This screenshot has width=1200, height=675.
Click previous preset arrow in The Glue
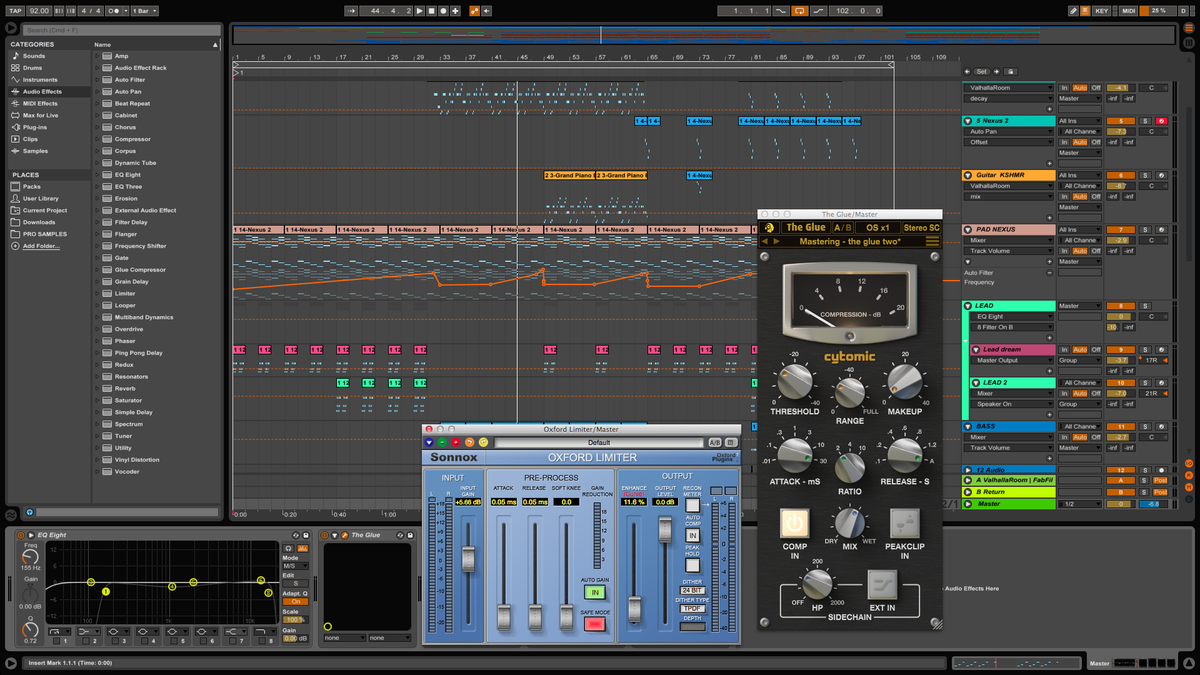click(x=765, y=241)
